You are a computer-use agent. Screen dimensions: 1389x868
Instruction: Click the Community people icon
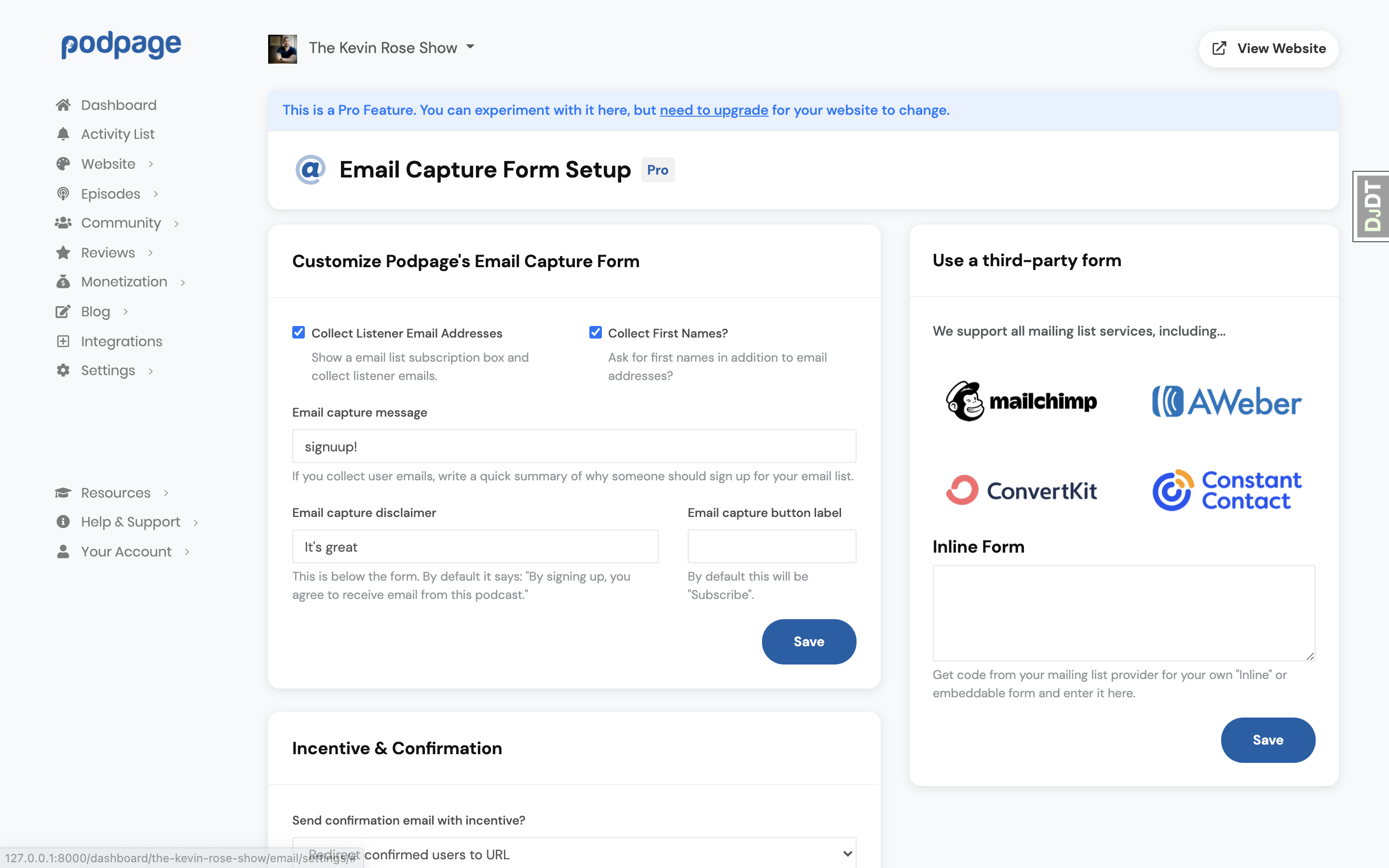64,223
